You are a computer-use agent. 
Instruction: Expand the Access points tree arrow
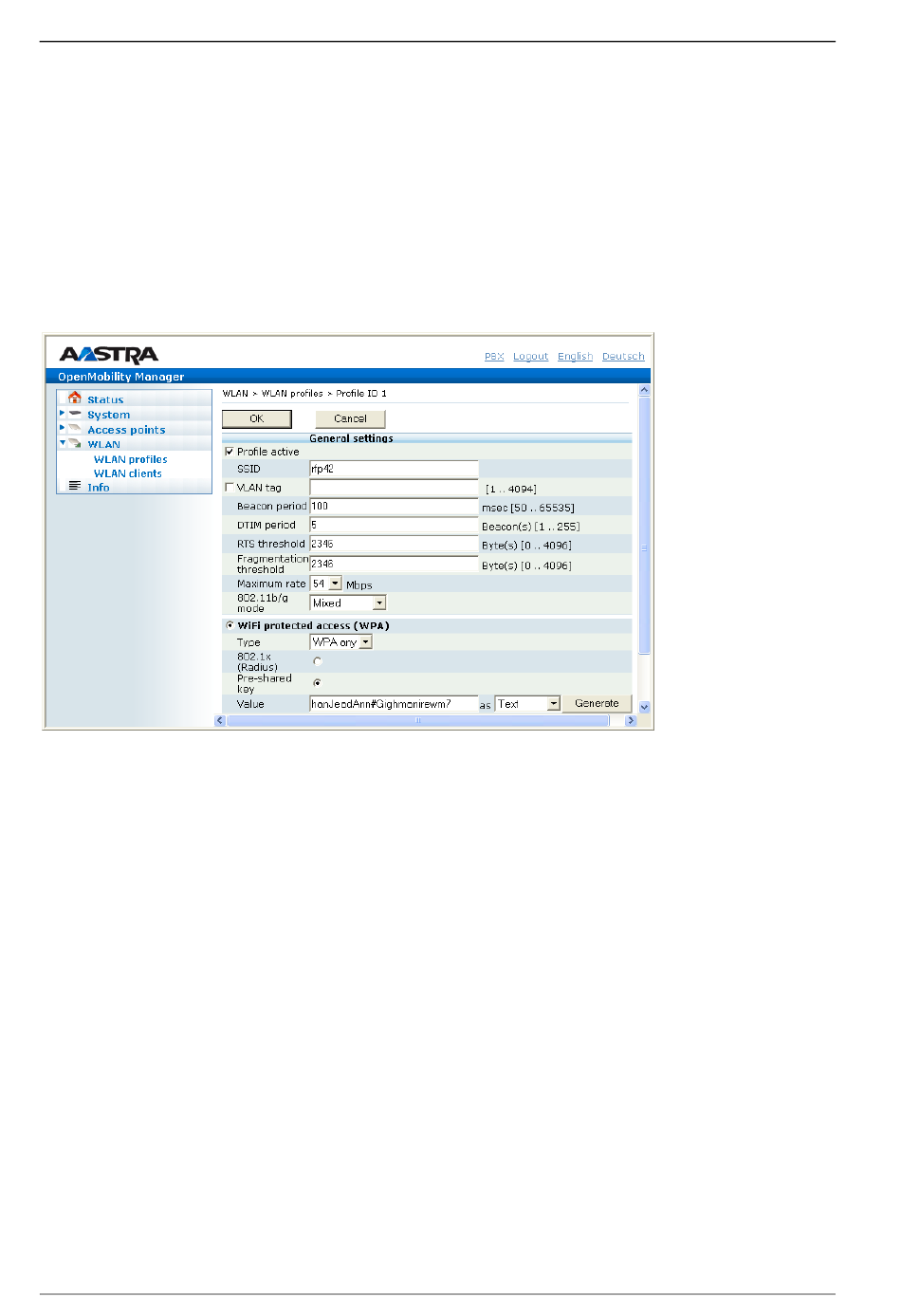pos(63,428)
